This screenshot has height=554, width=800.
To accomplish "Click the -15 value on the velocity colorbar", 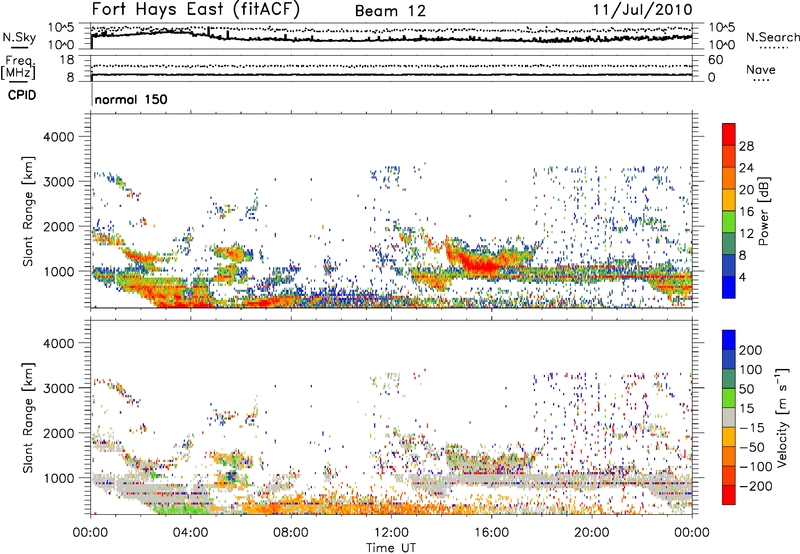I will click(x=750, y=427).
